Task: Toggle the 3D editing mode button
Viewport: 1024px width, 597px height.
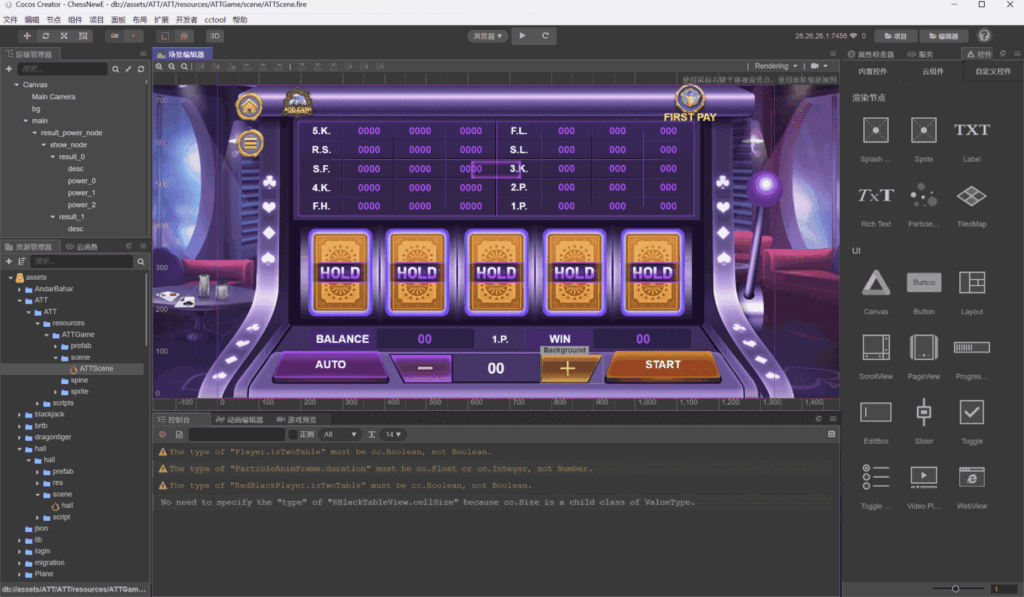Action: point(216,36)
